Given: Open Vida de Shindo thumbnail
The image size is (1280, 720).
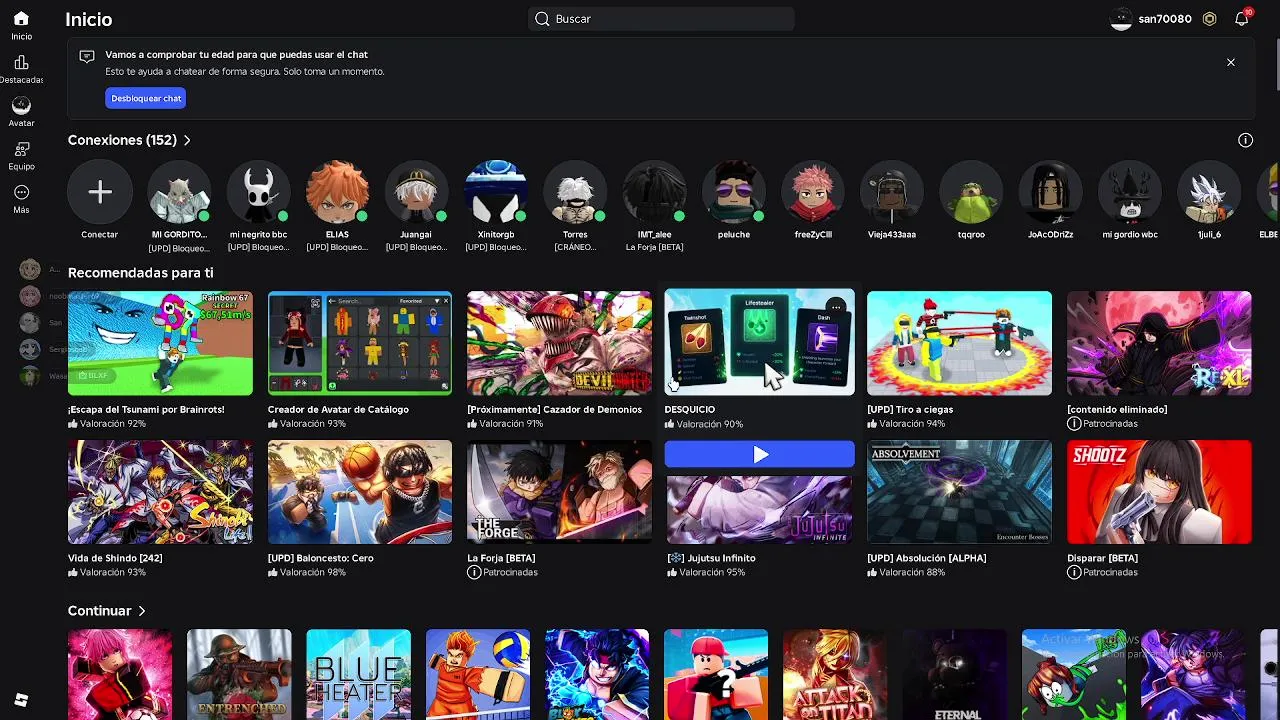Looking at the screenshot, I should point(160,492).
